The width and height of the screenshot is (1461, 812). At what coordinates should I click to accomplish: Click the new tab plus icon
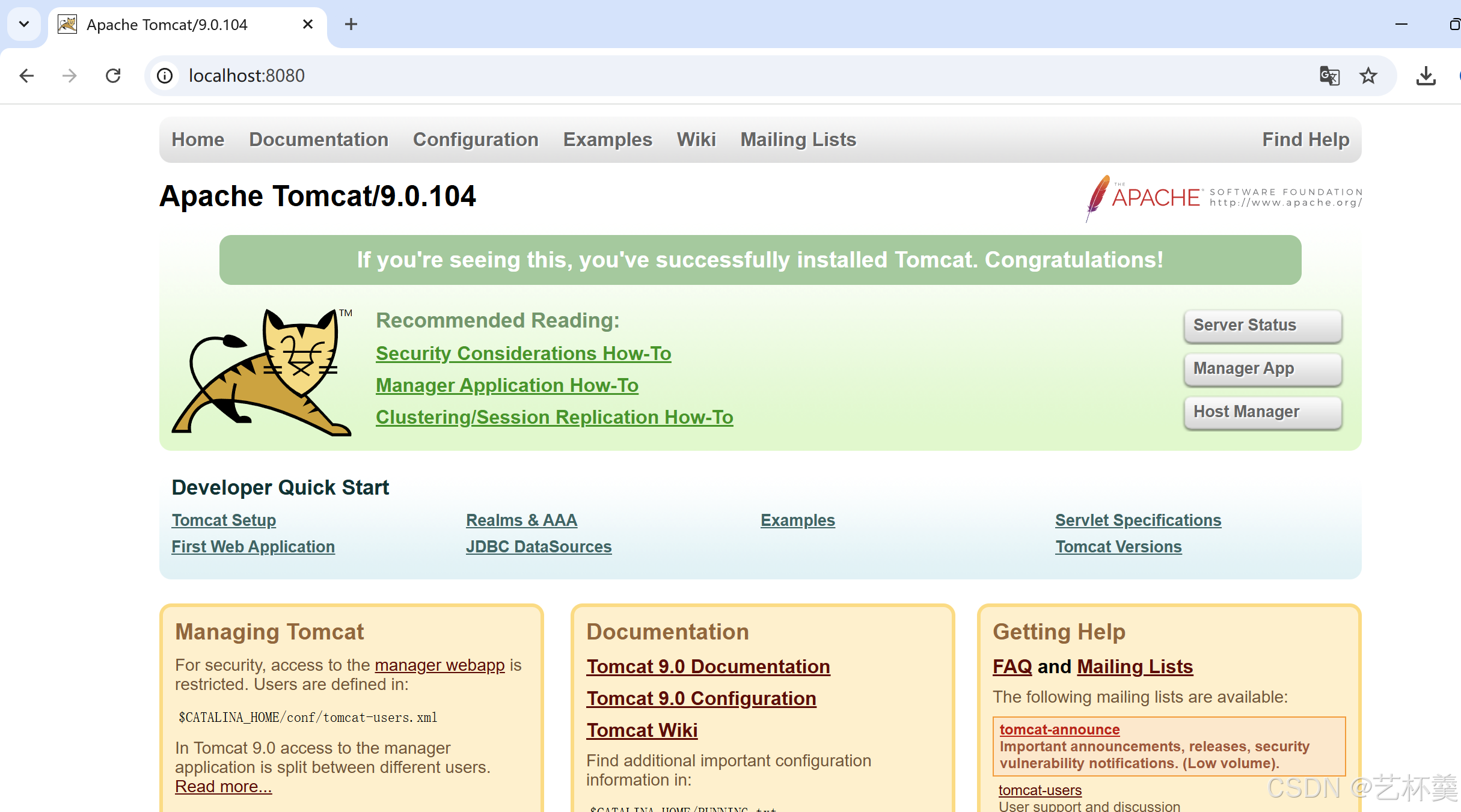351,24
